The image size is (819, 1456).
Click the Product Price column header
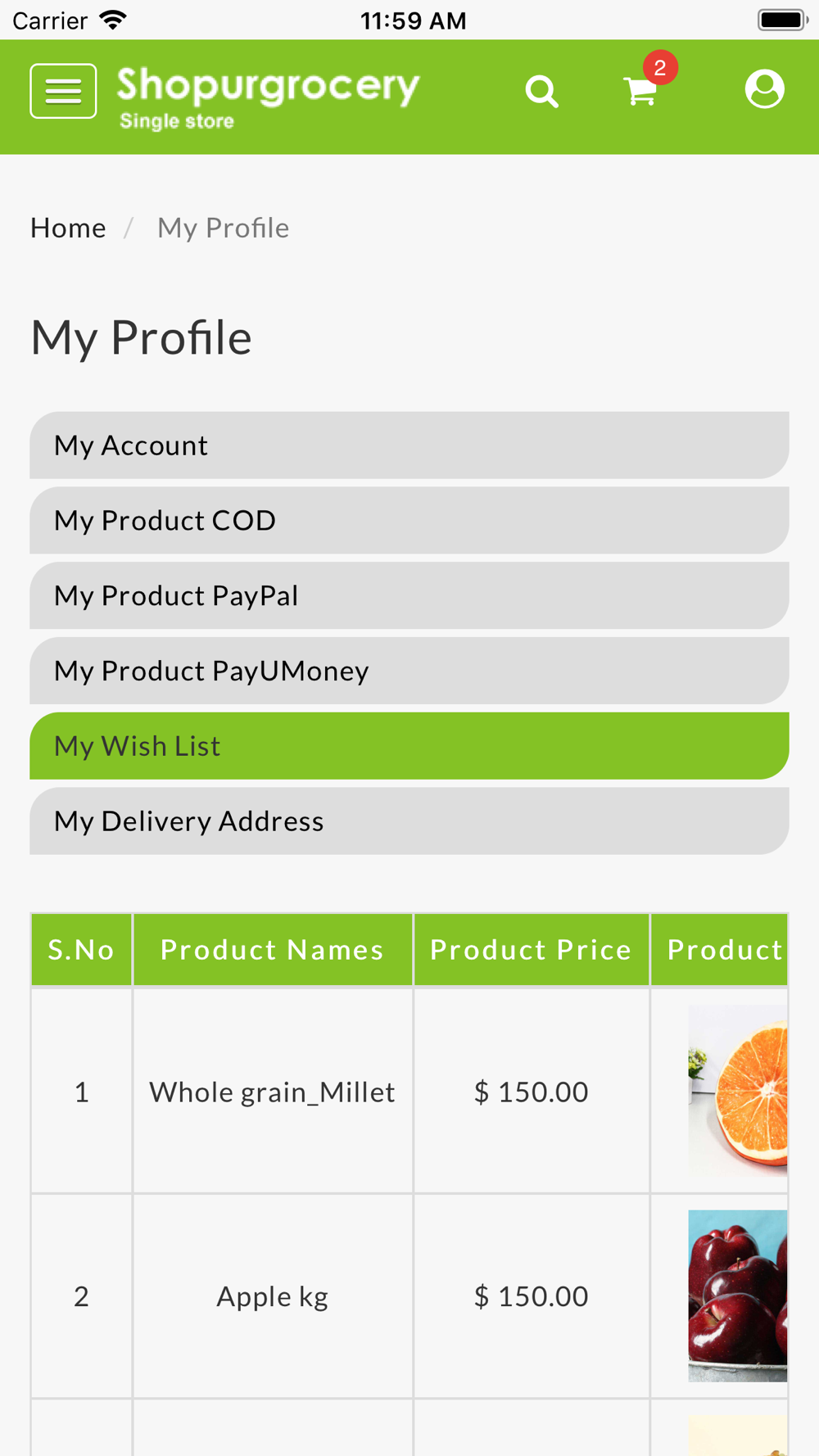531,950
